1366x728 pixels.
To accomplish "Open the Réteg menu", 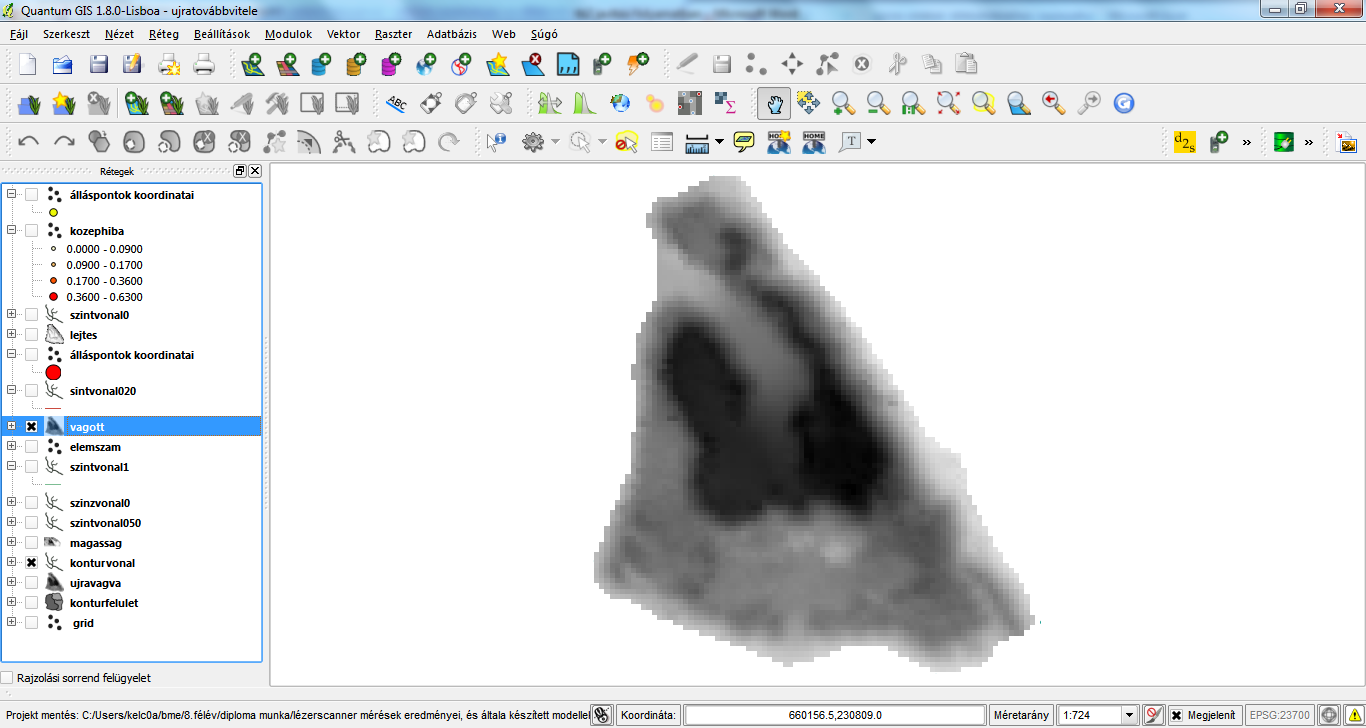I will pos(164,34).
